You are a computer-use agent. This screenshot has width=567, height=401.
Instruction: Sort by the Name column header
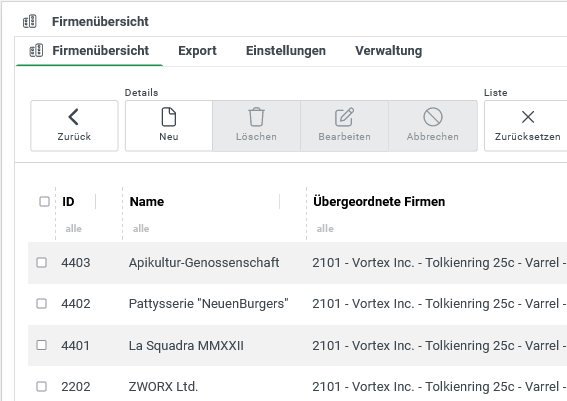[147, 201]
